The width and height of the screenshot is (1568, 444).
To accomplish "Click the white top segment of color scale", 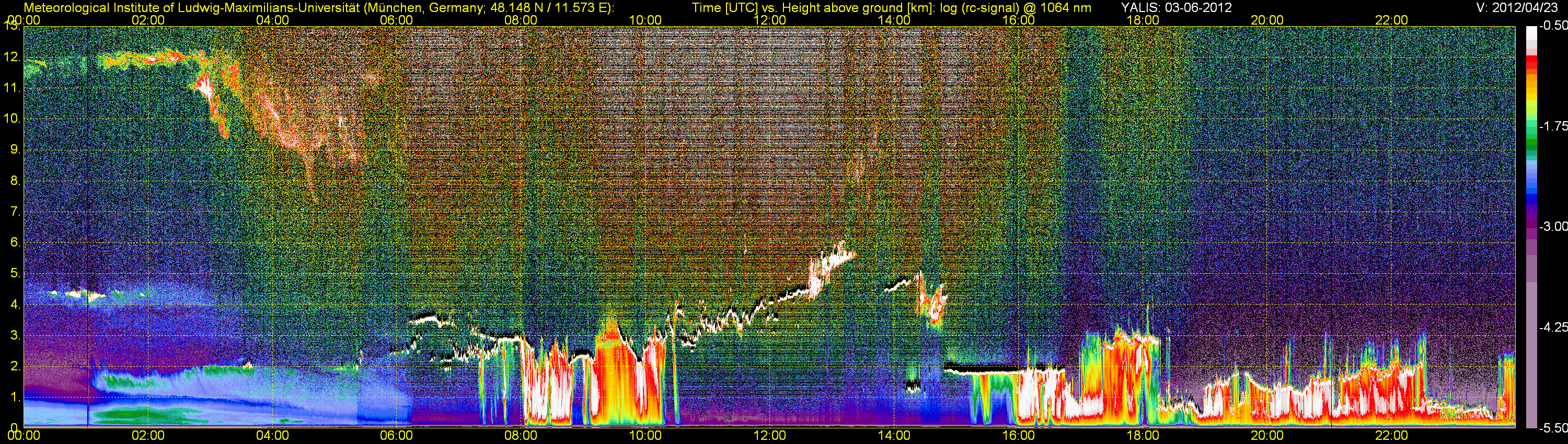I will (1531, 33).
